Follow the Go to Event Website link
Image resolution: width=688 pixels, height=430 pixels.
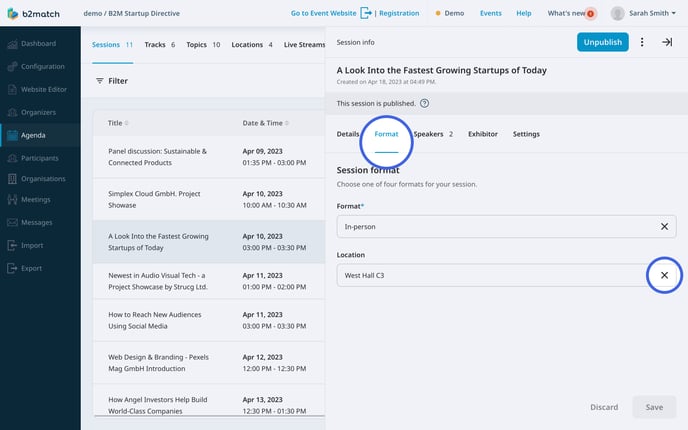coord(323,13)
